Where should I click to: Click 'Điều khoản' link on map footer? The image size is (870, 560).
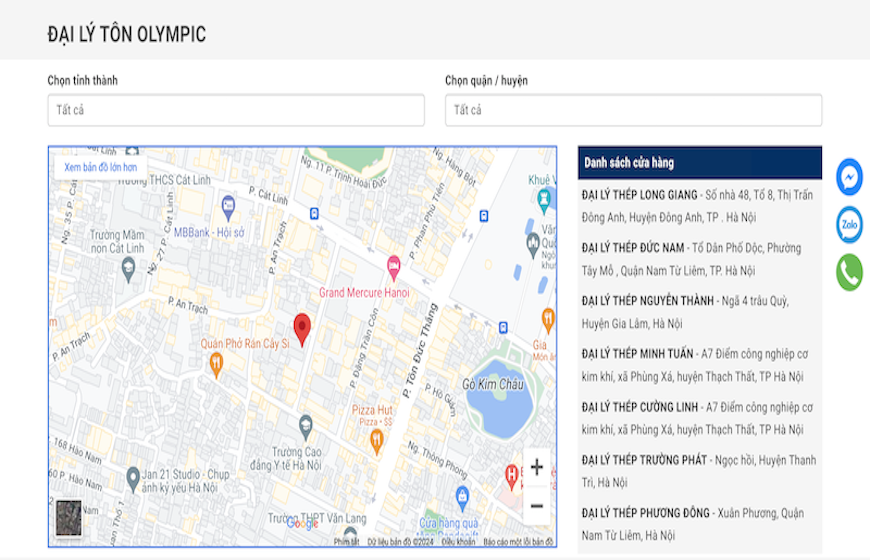458,542
